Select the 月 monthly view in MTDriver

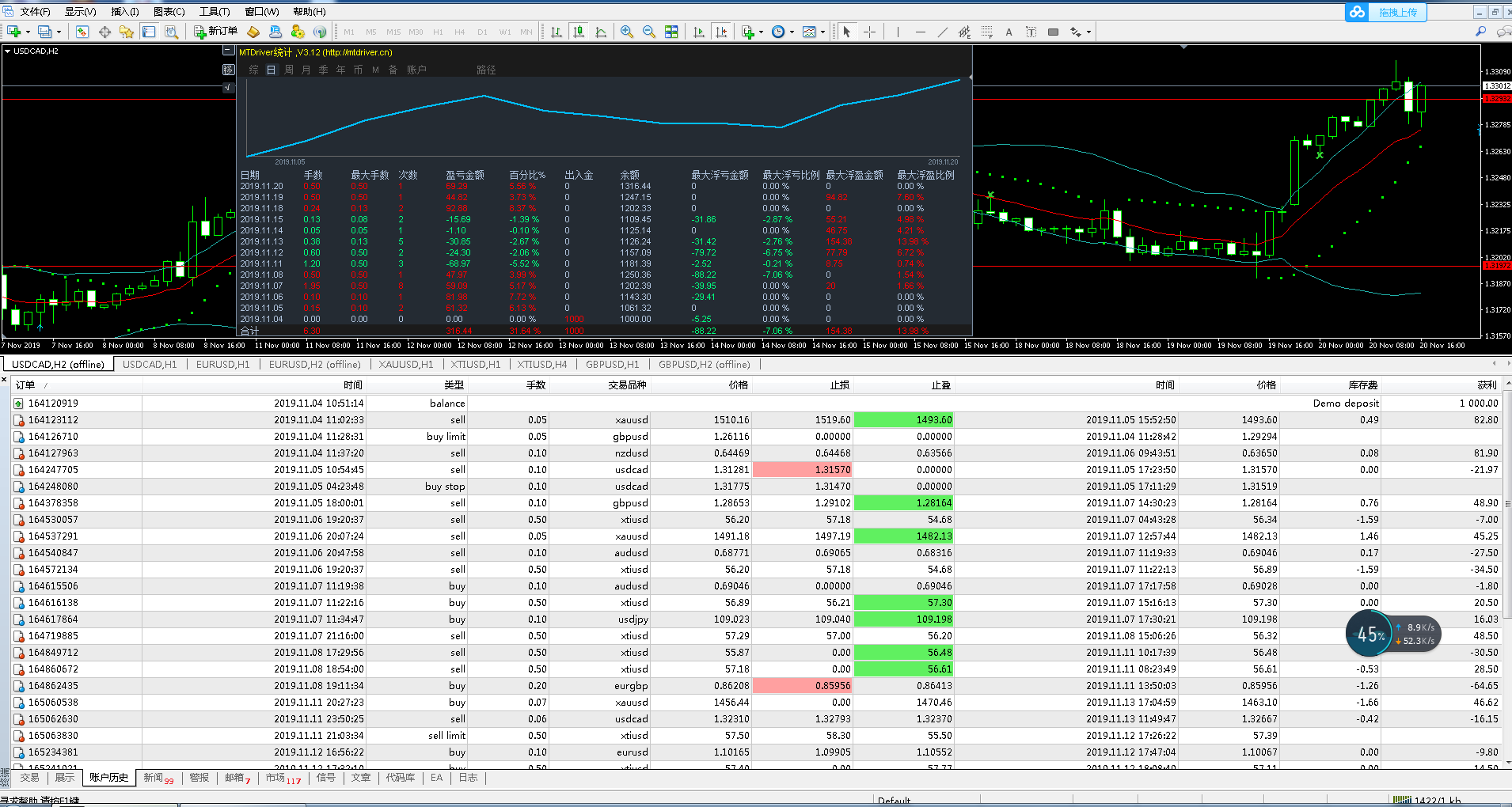306,70
